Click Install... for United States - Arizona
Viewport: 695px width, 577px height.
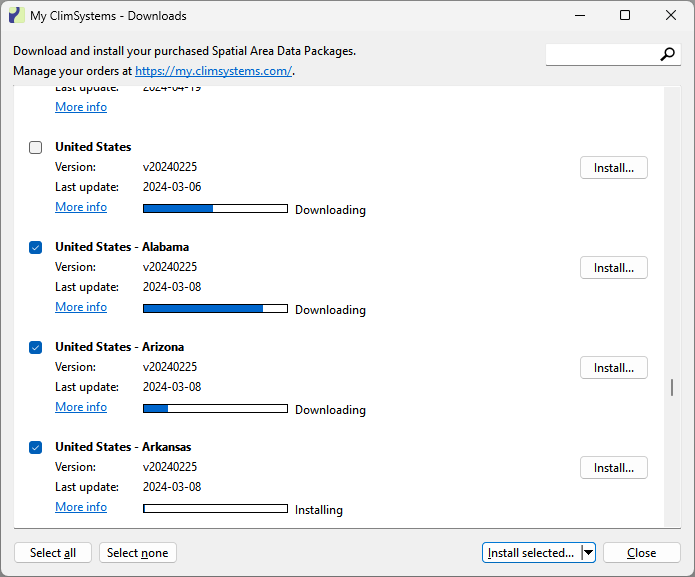click(613, 368)
